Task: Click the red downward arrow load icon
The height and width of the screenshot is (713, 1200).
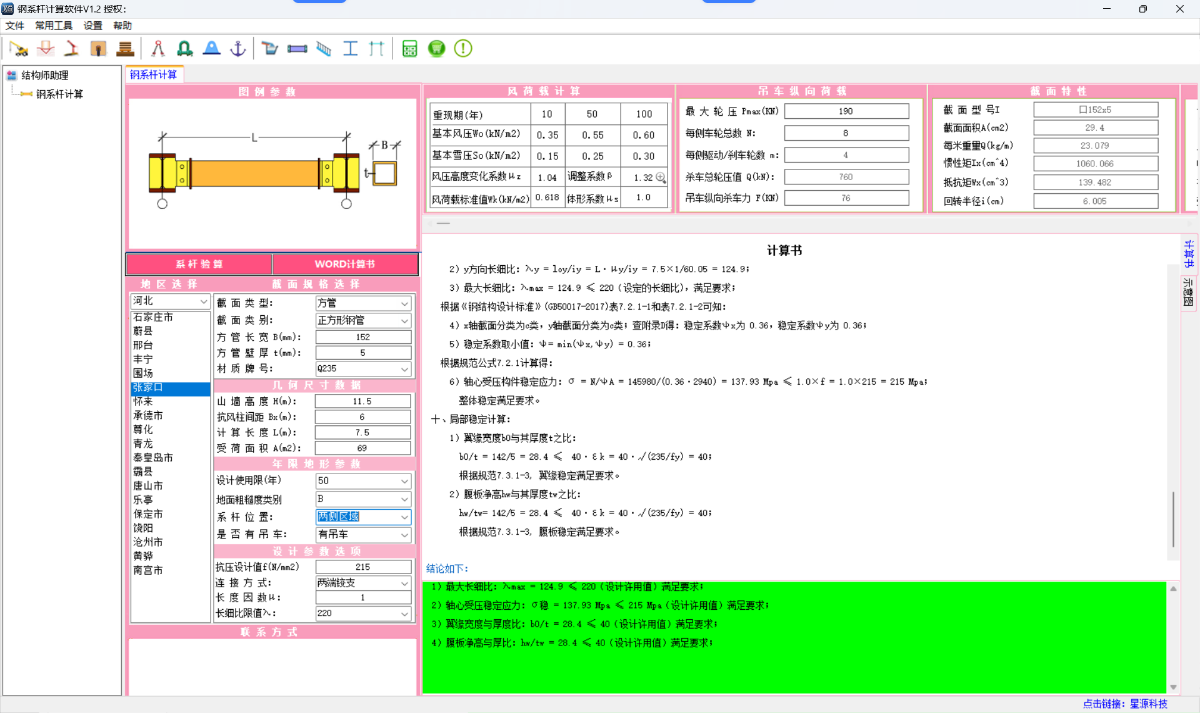Action: coord(45,48)
